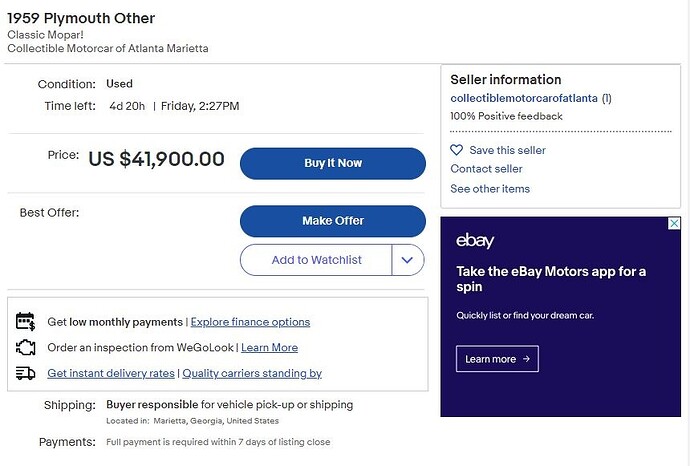The height and width of the screenshot is (466, 690).
Task: Click the seller feedback score (1)
Action: pyautogui.click(x=607, y=99)
